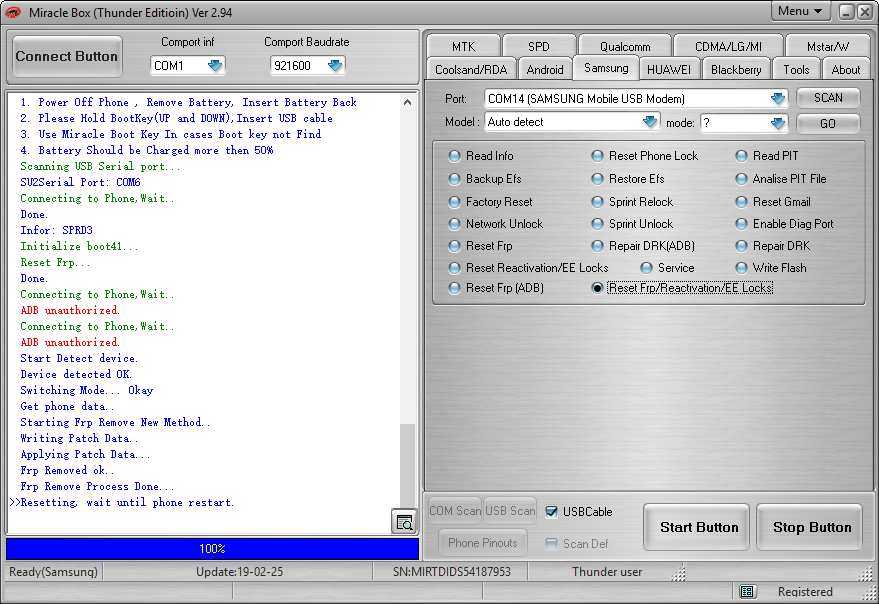
Task: Select the Samsung tab
Action: pyautogui.click(x=606, y=68)
